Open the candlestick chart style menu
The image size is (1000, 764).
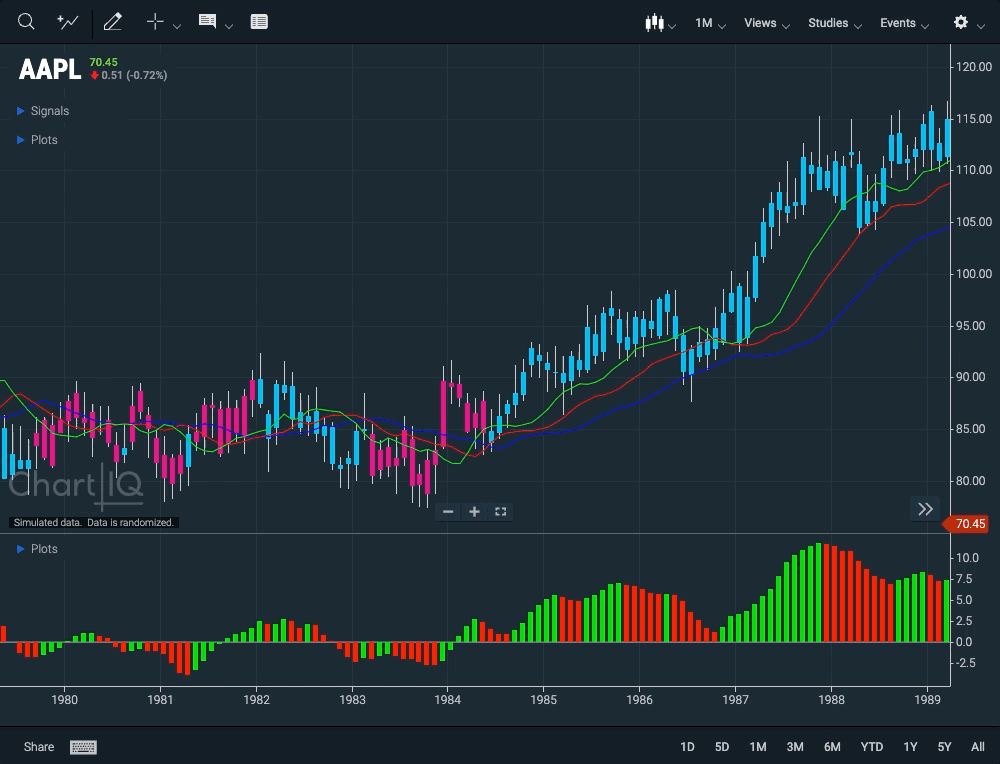pos(659,24)
